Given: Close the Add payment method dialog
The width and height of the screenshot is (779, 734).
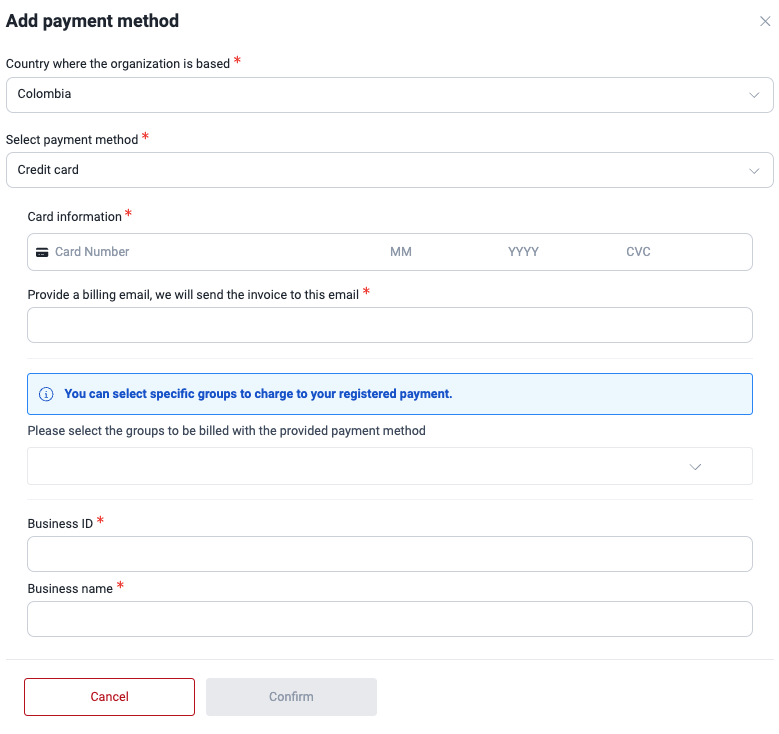Looking at the screenshot, I should 765,21.
